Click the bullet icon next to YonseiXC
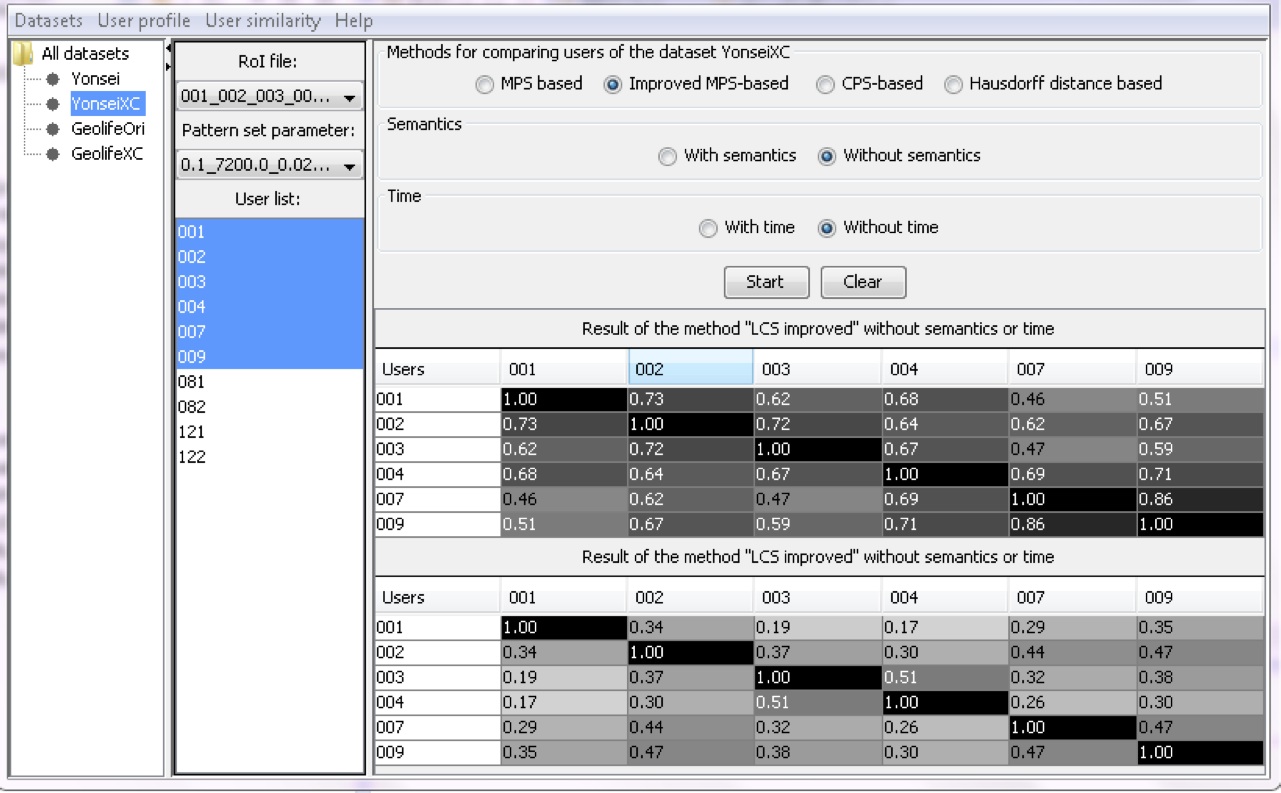 tap(52, 104)
